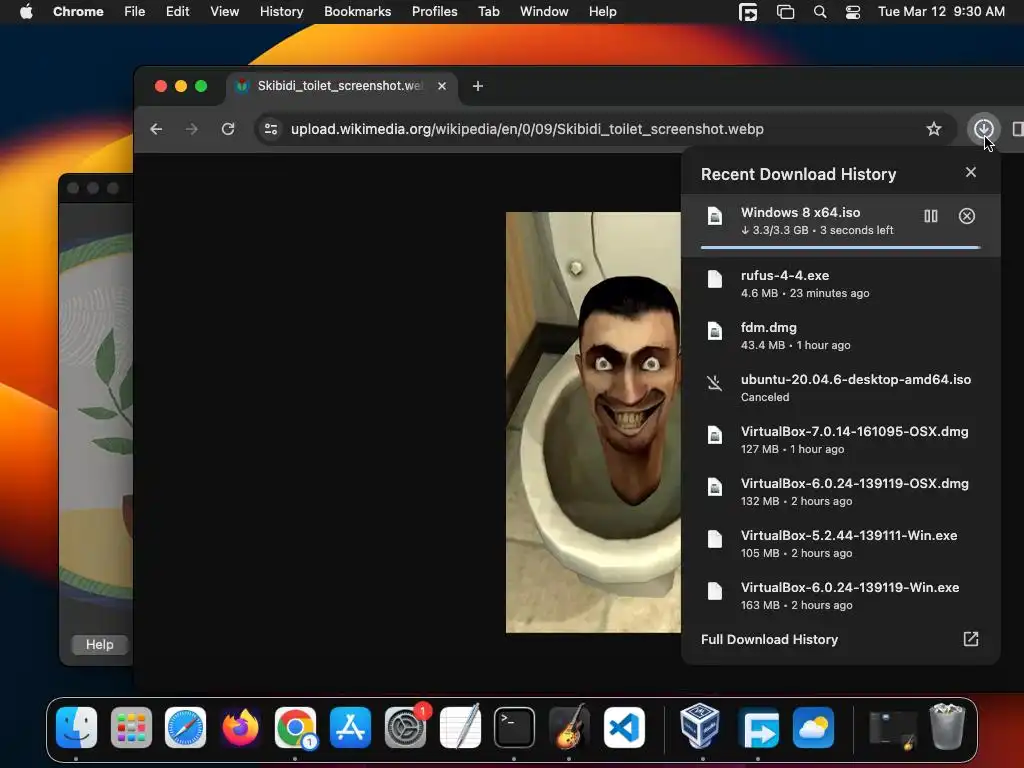Open the Edit menu
This screenshot has width=1024, height=768.
[177, 12]
